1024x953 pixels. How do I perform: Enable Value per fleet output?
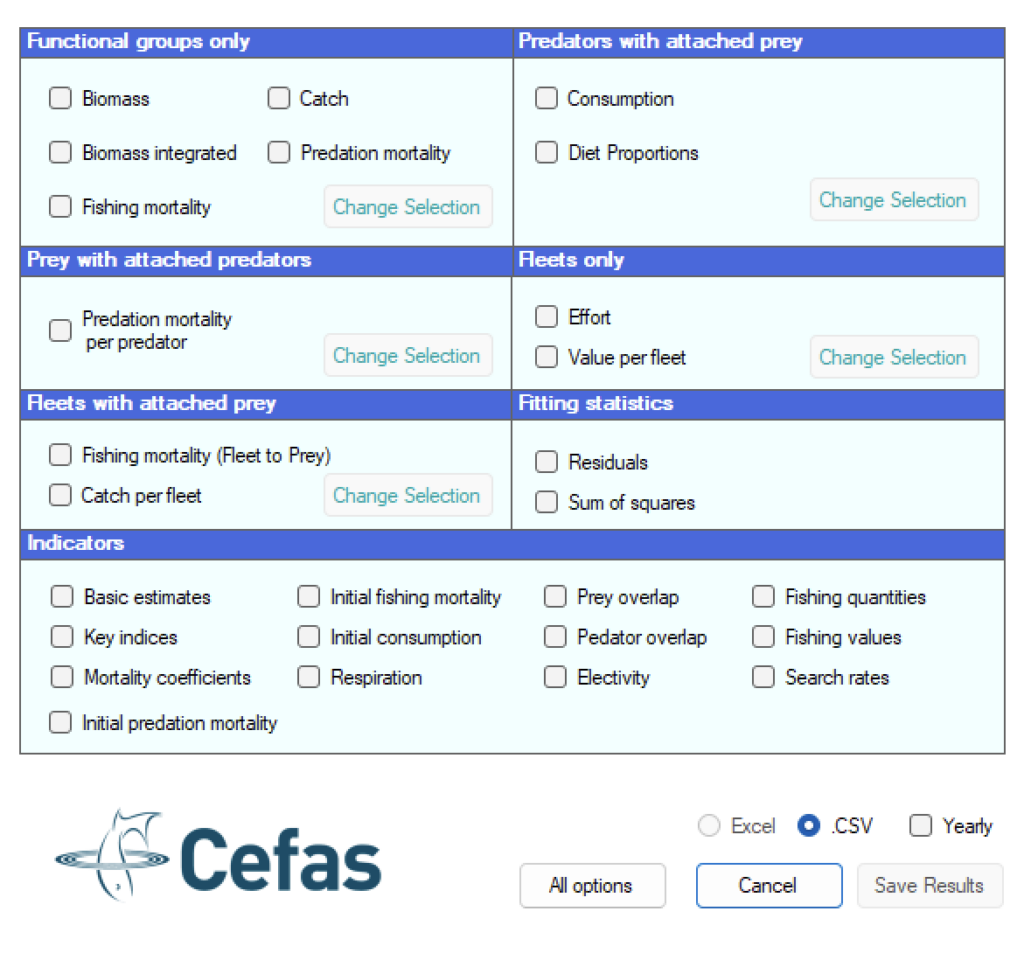545,357
